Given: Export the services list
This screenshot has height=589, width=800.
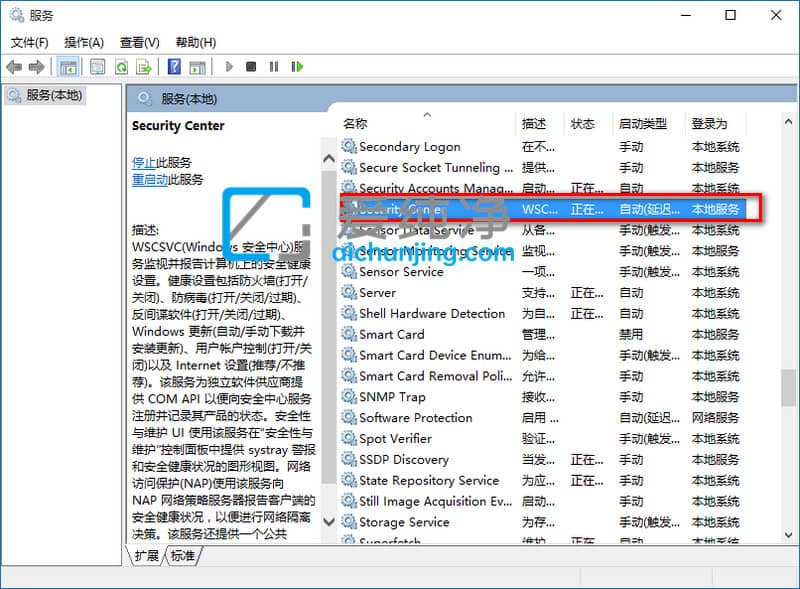Looking at the screenshot, I should point(146,67).
